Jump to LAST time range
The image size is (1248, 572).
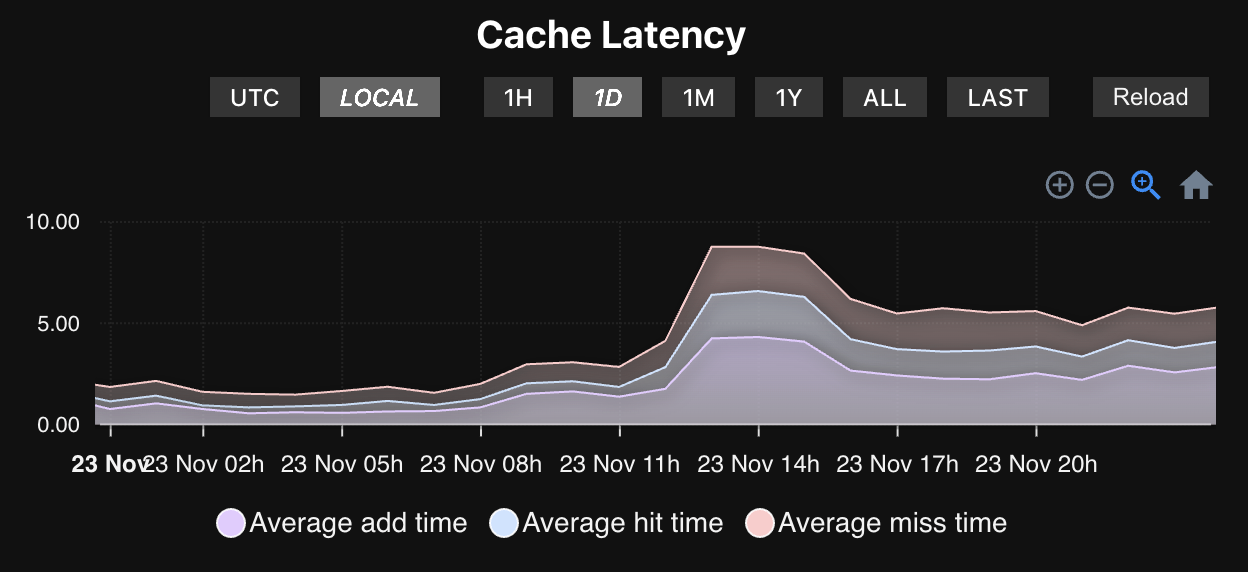(997, 97)
